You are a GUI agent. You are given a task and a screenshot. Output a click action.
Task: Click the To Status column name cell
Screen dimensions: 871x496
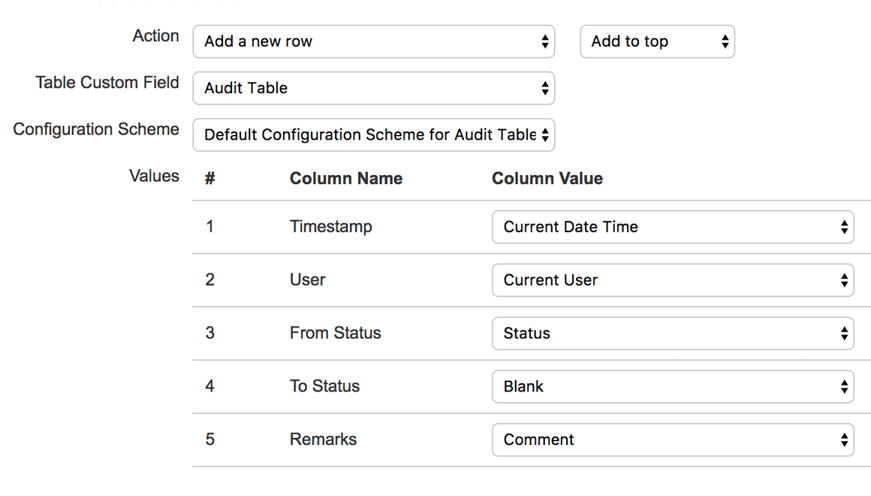(325, 386)
